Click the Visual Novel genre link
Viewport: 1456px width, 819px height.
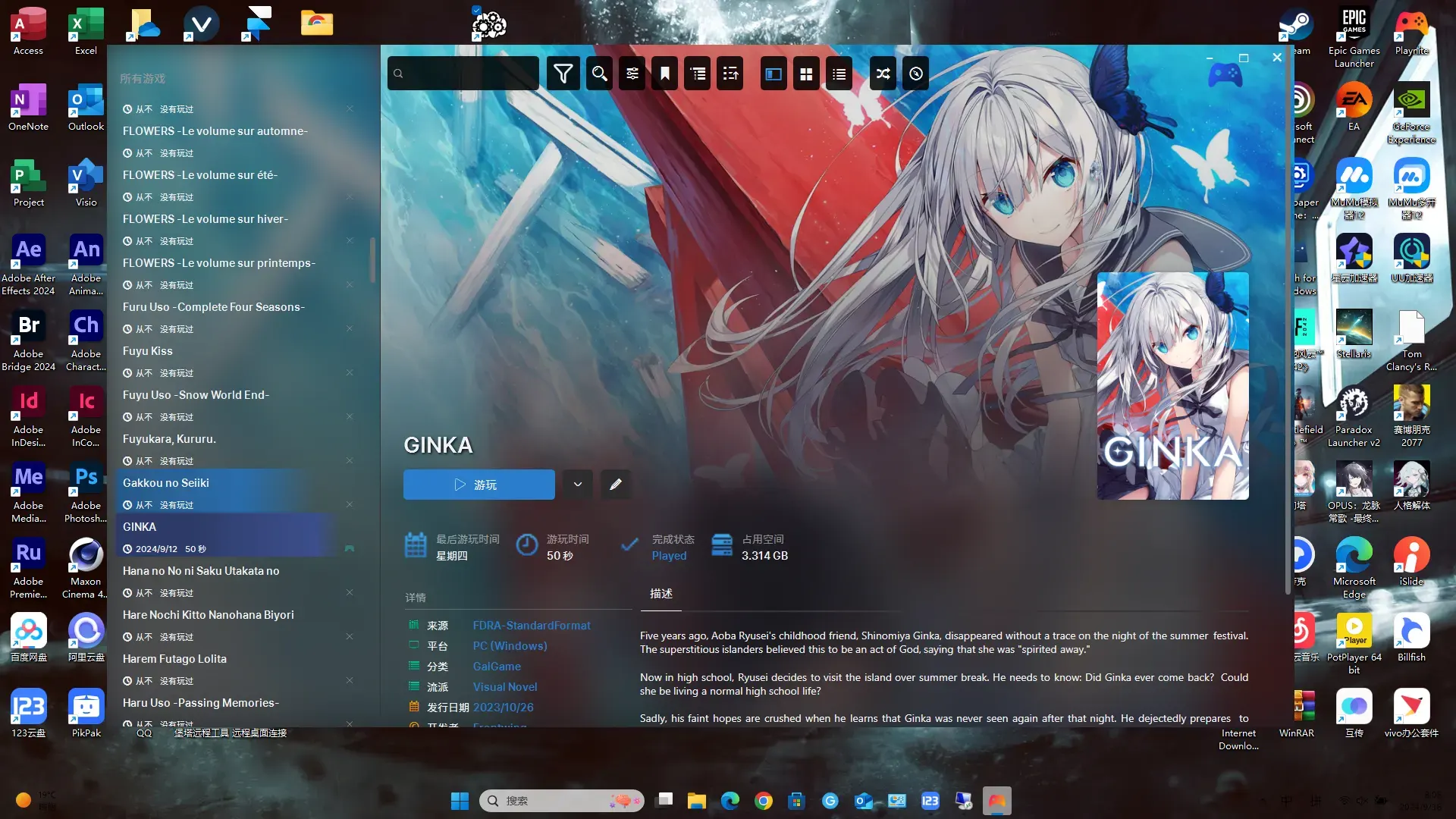click(505, 687)
